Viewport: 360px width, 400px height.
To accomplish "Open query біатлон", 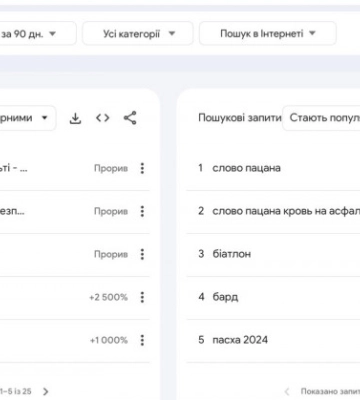I will [232, 254].
